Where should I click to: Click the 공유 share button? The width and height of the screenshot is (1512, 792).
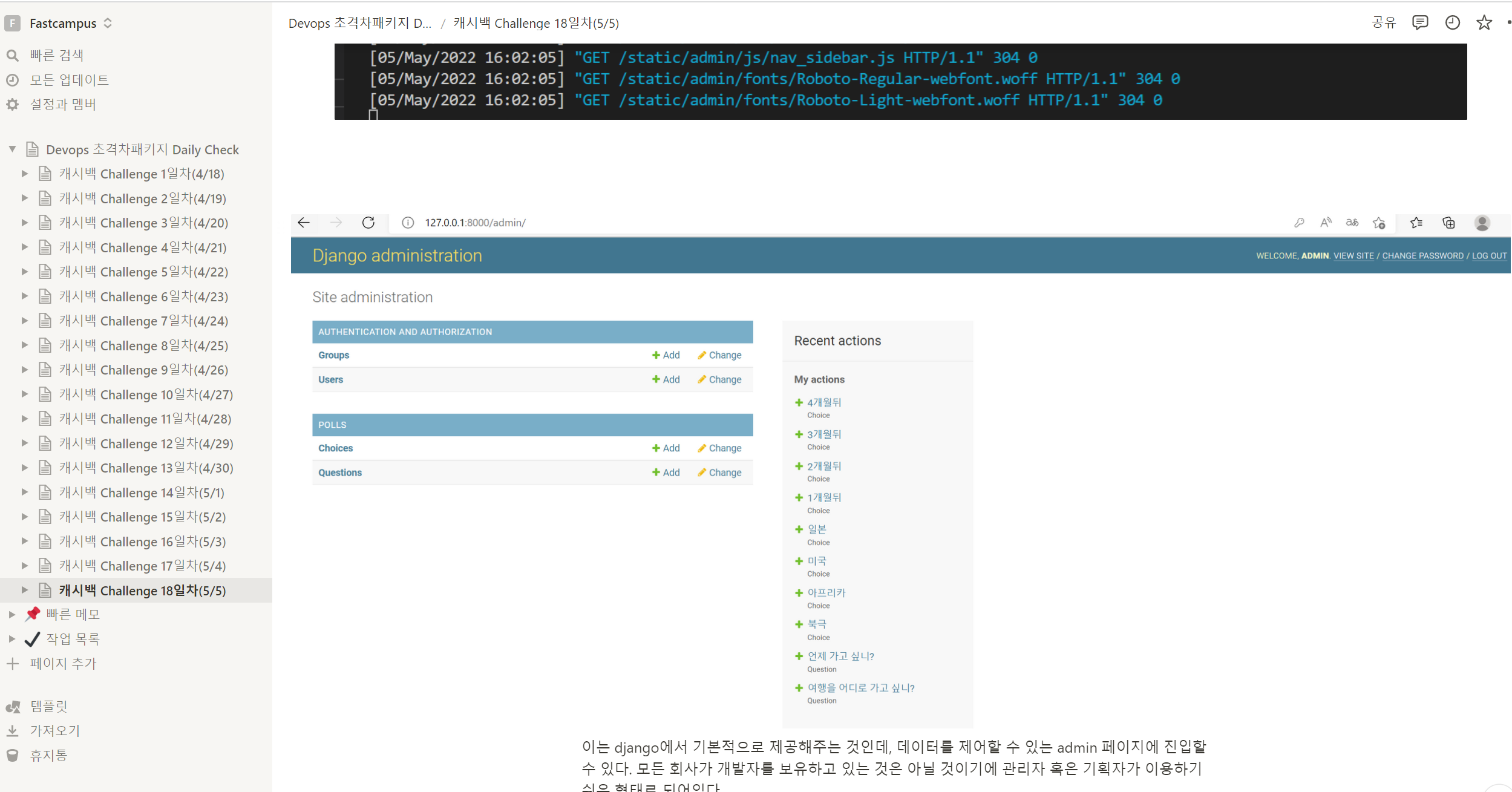point(1383,23)
